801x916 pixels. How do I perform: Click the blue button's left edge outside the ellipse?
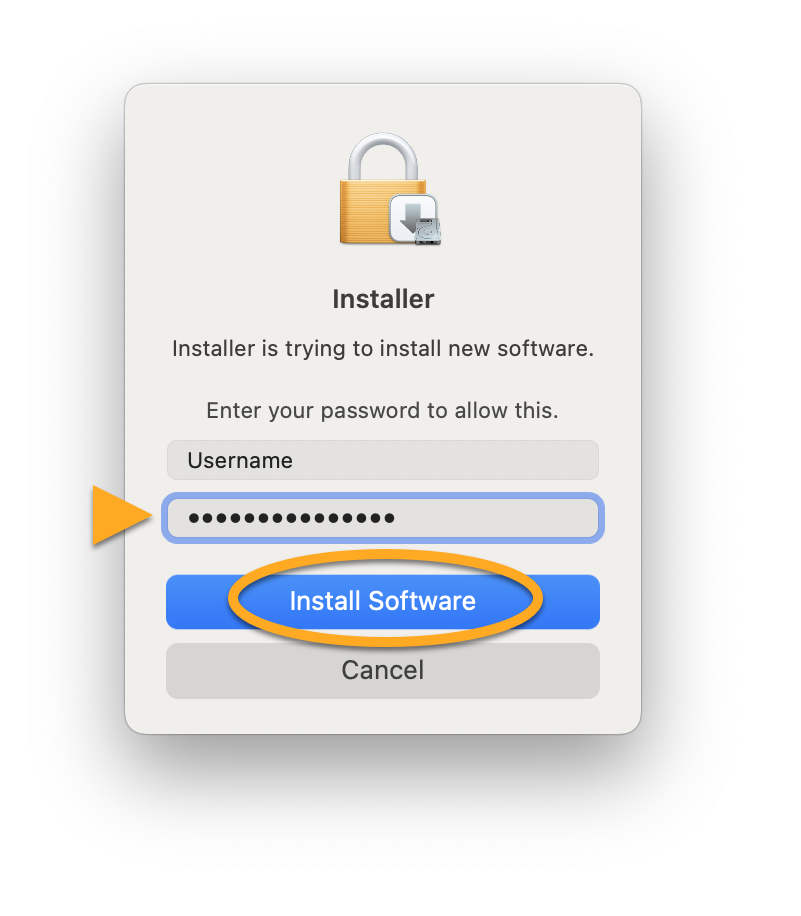point(196,602)
